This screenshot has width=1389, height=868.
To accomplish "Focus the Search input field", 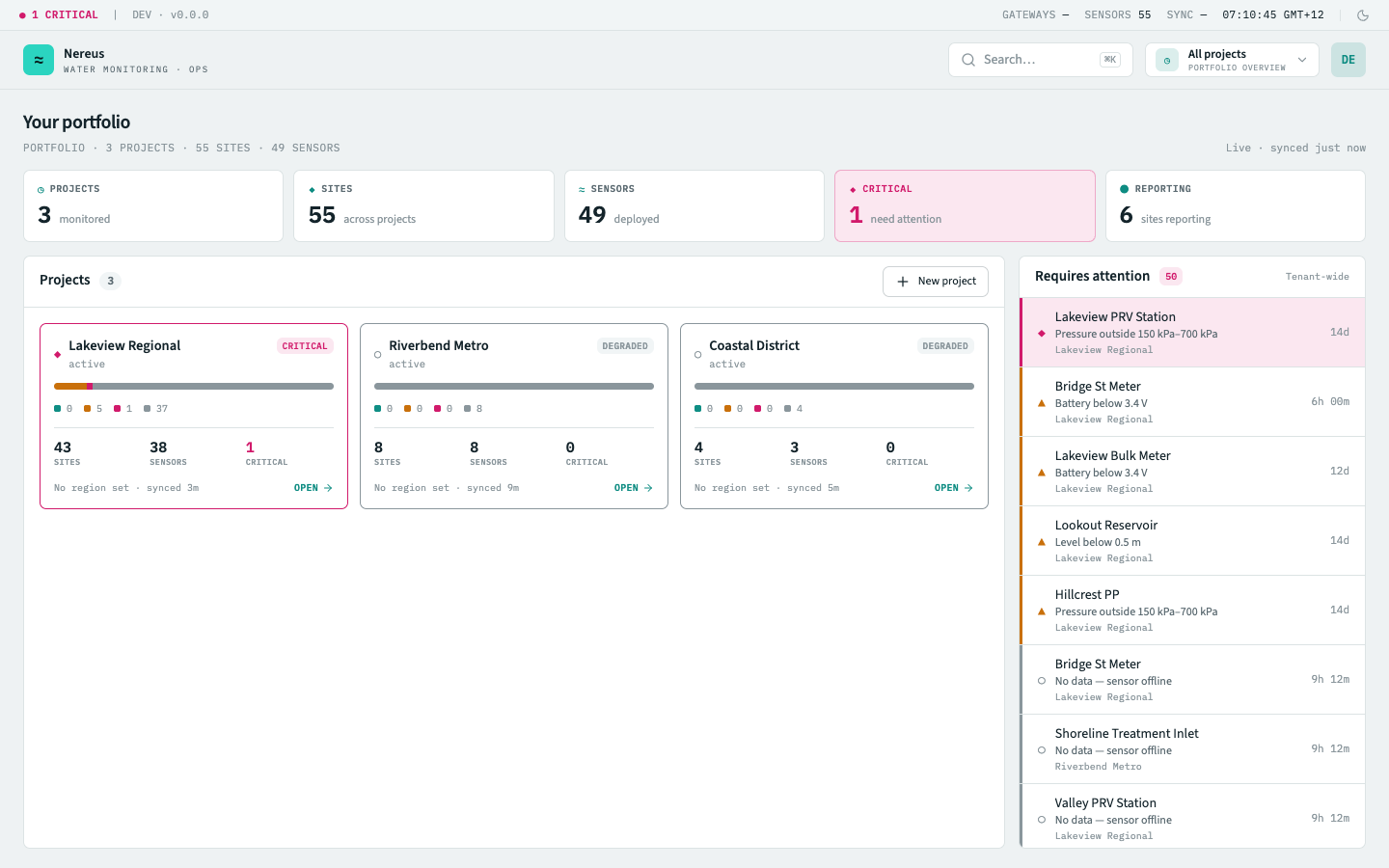I will click(x=1042, y=60).
